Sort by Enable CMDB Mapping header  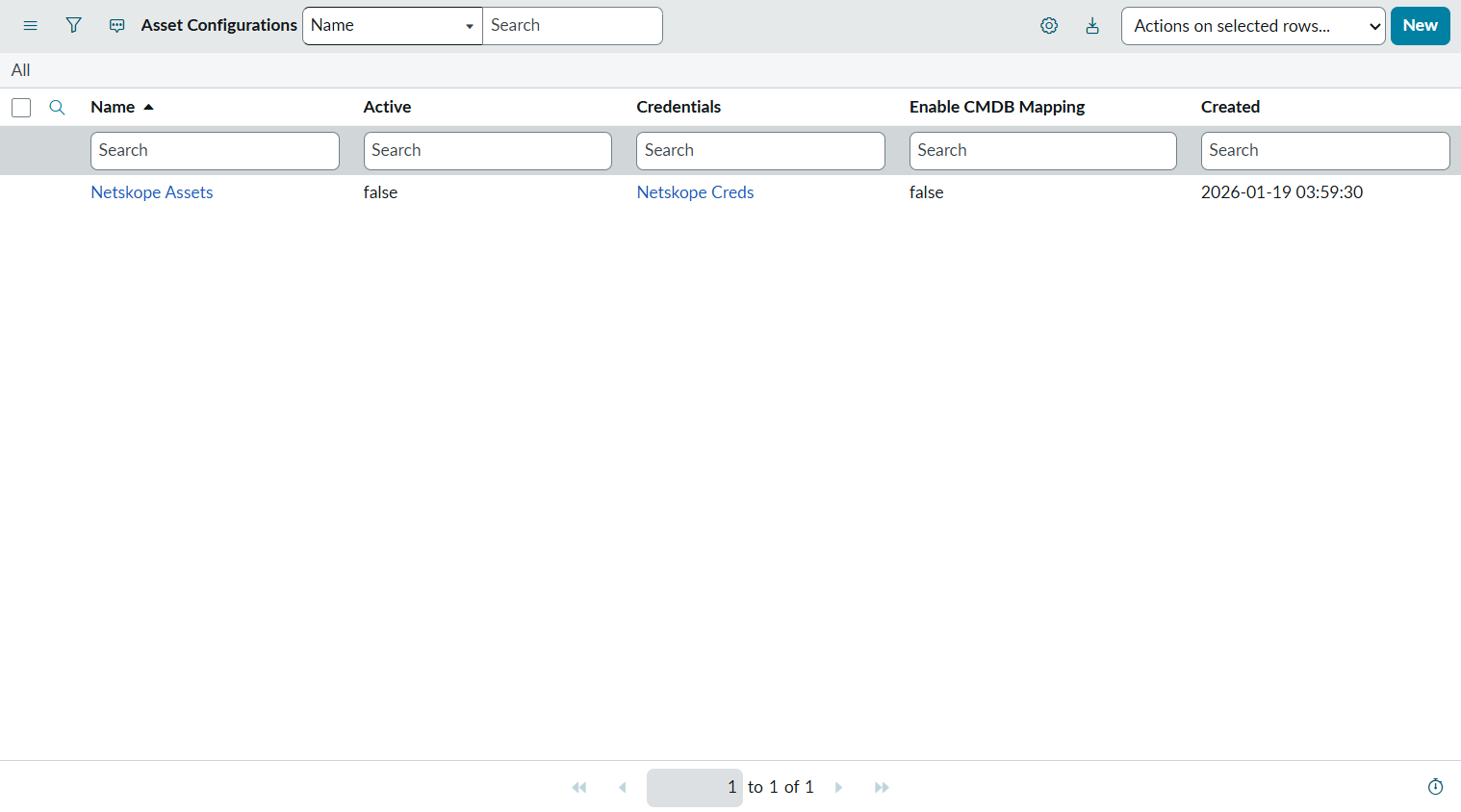tap(997, 107)
